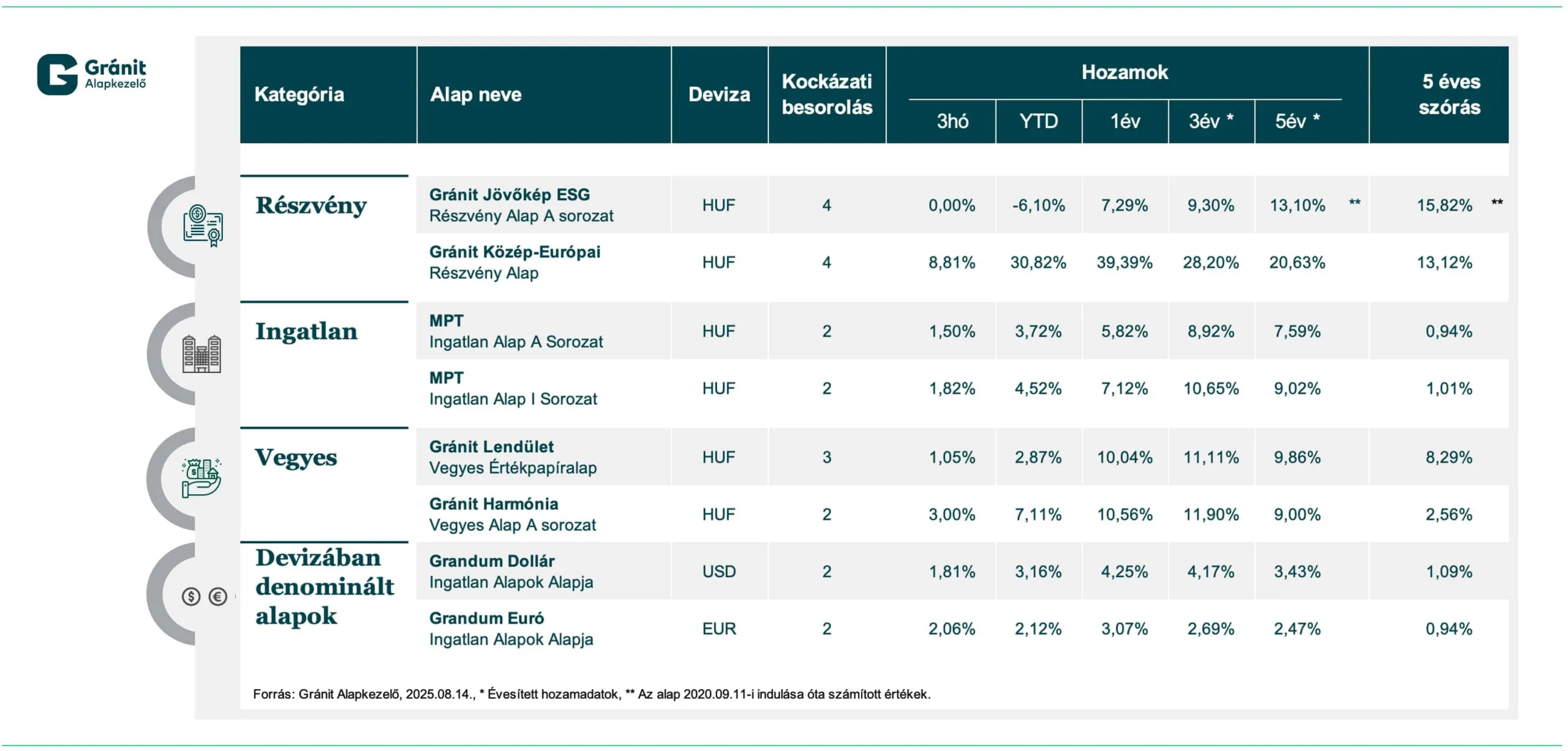Click the Gránit Alapkezelő logo
This screenshot has width=1568, height=751.
click(92, 74)
